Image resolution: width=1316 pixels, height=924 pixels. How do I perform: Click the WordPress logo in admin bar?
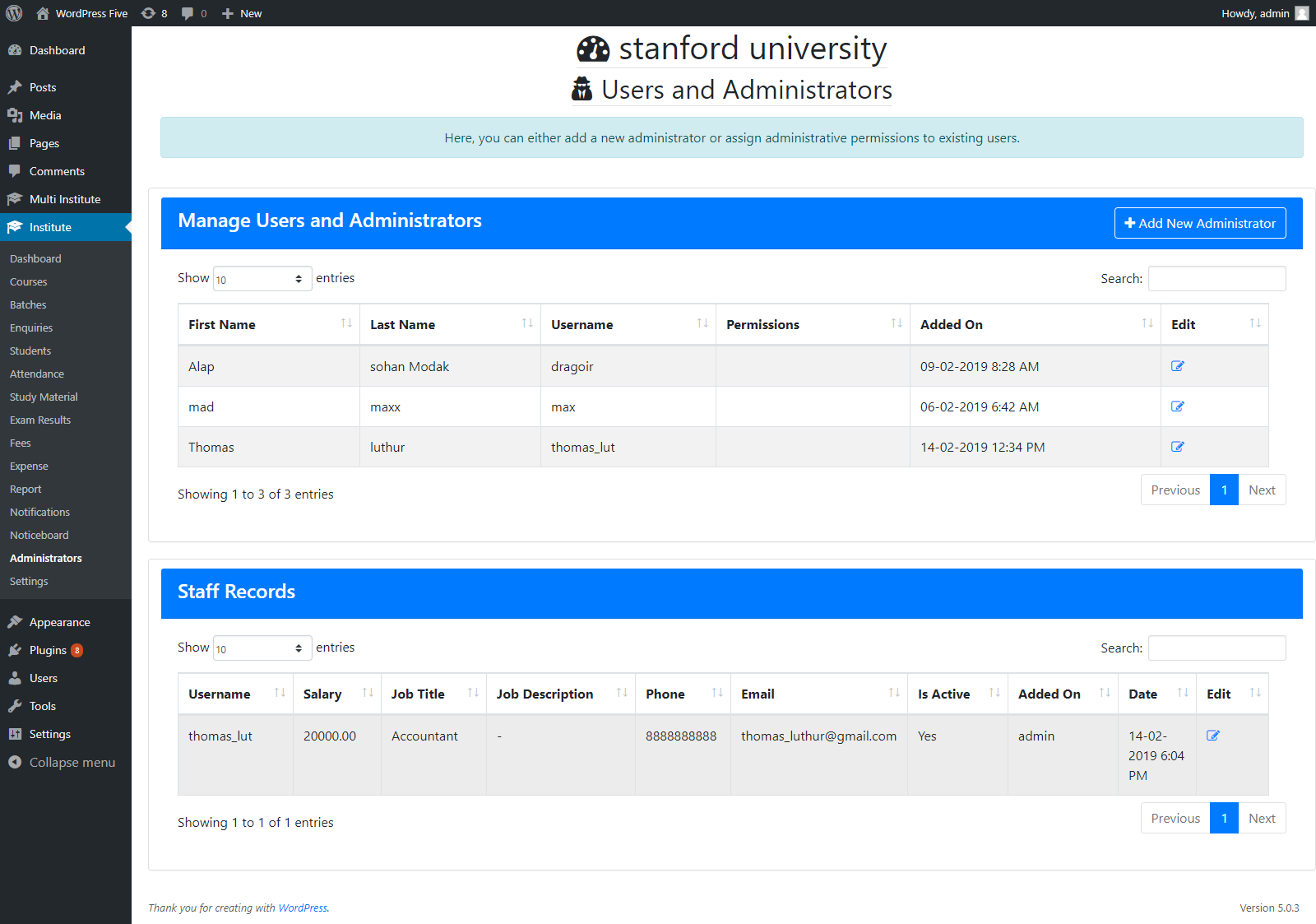pos(14,13)
